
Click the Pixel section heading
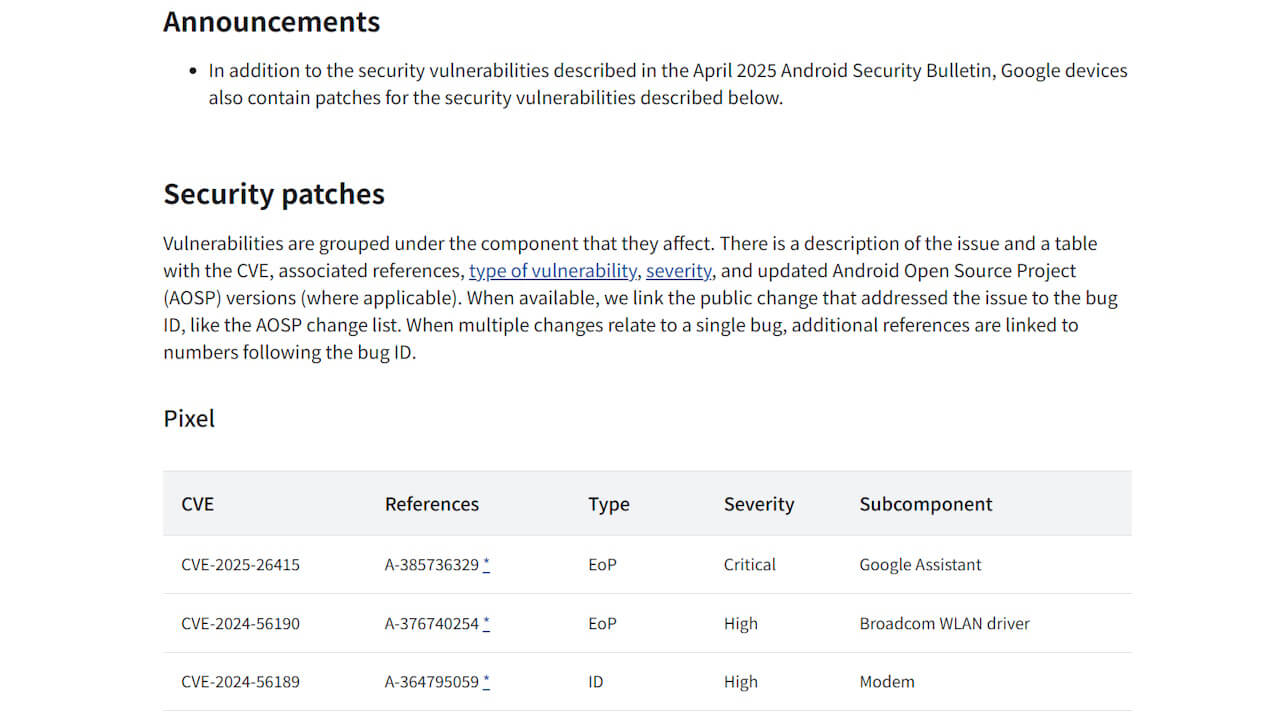[x=189, y=418]
